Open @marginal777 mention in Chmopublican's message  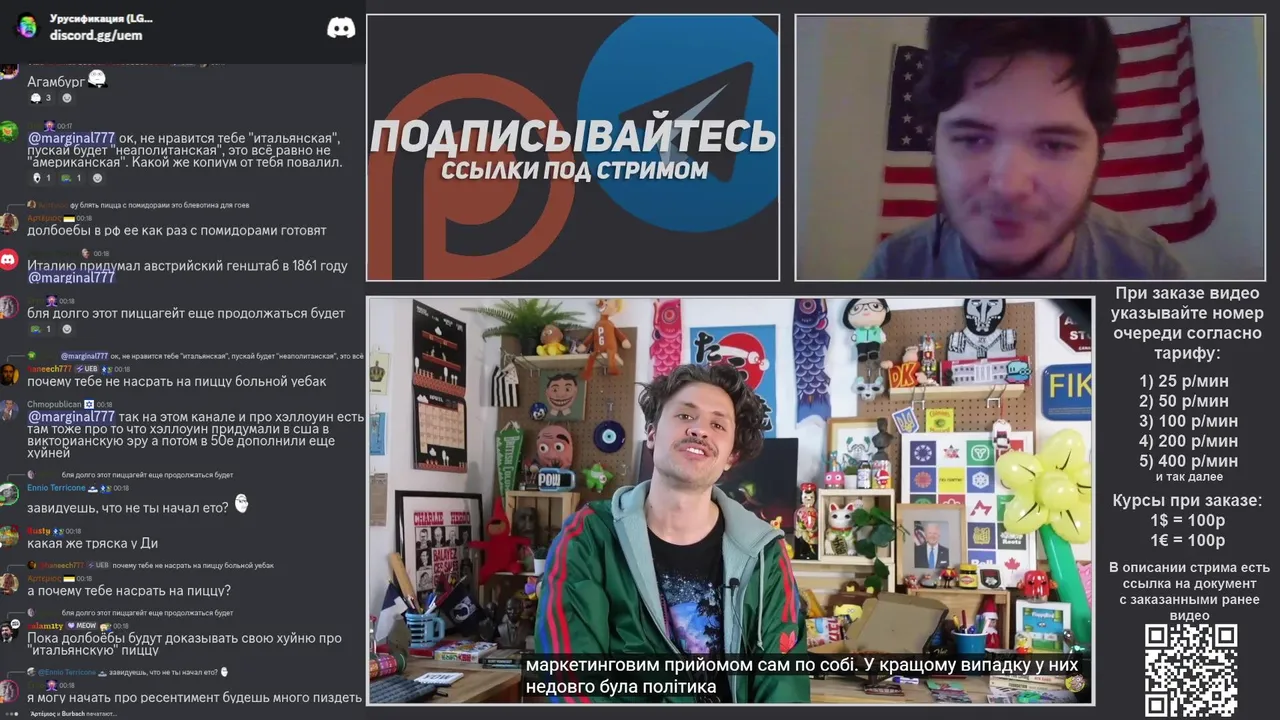[x=71, y=417]
